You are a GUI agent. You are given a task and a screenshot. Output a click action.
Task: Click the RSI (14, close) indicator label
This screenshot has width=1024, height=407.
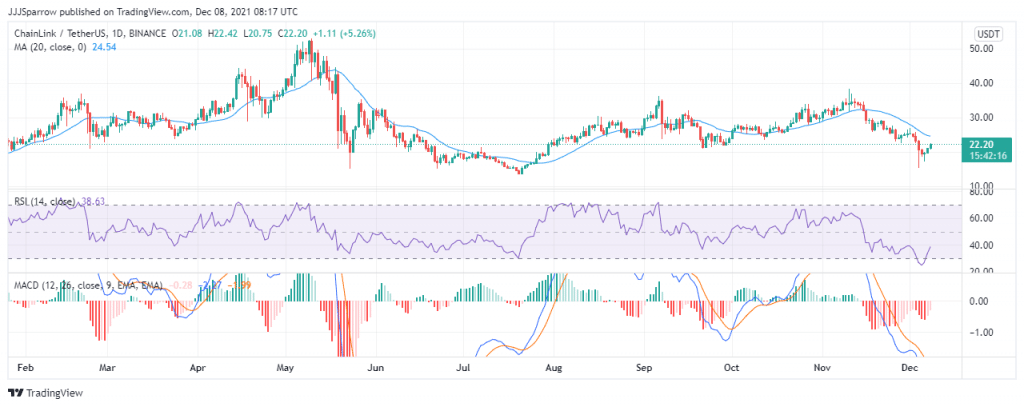click(x=43, y=201)
